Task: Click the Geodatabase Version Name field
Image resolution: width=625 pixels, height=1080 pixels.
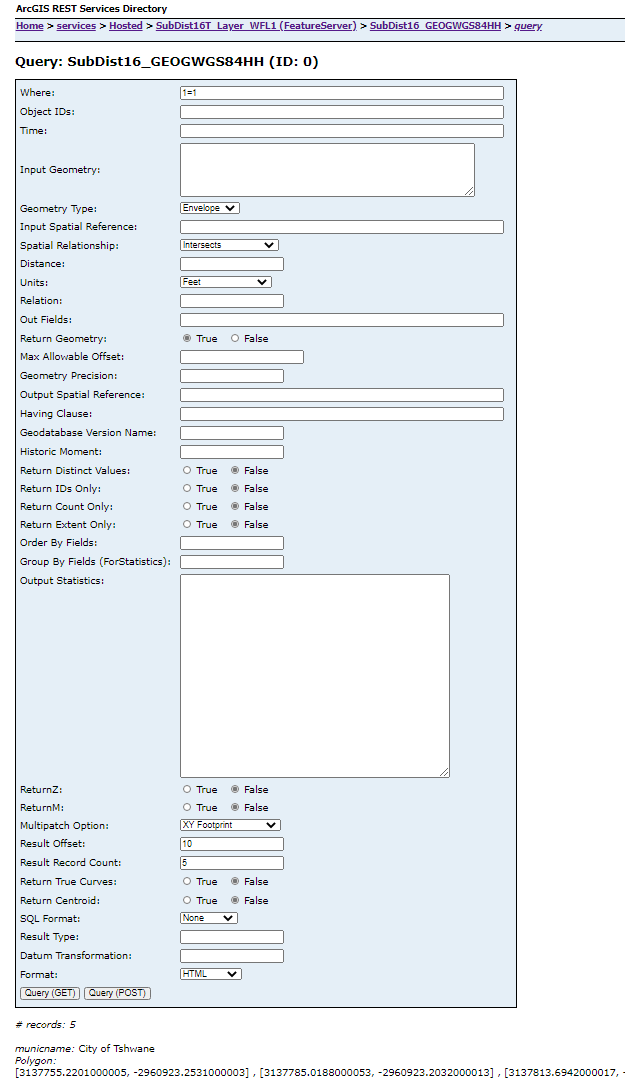Action: click(232, 433)
